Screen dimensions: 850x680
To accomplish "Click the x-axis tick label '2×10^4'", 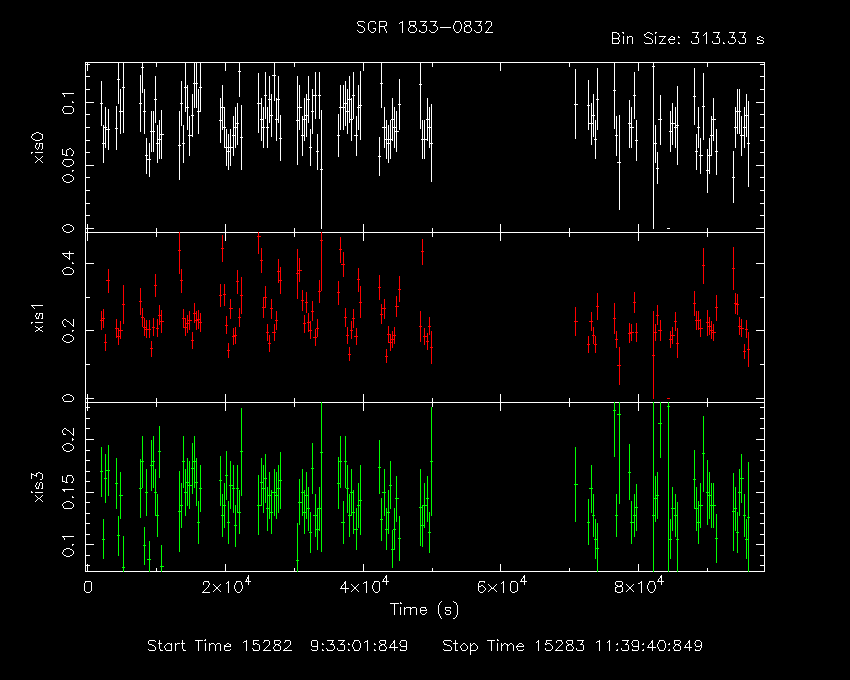I will click(x=226, y=586).
